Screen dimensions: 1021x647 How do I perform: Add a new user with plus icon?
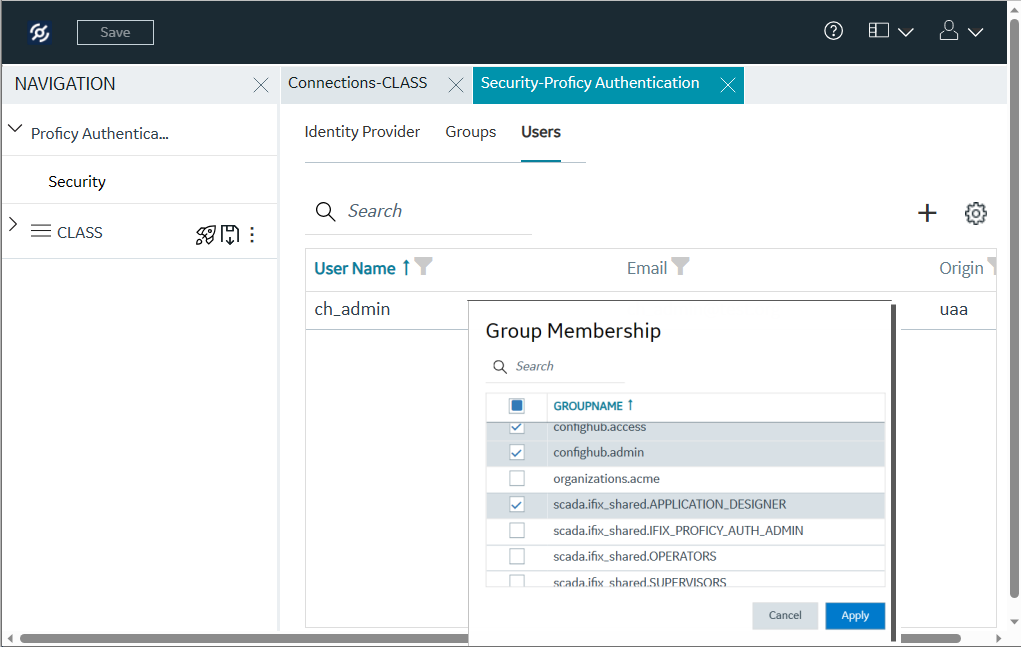927,213
